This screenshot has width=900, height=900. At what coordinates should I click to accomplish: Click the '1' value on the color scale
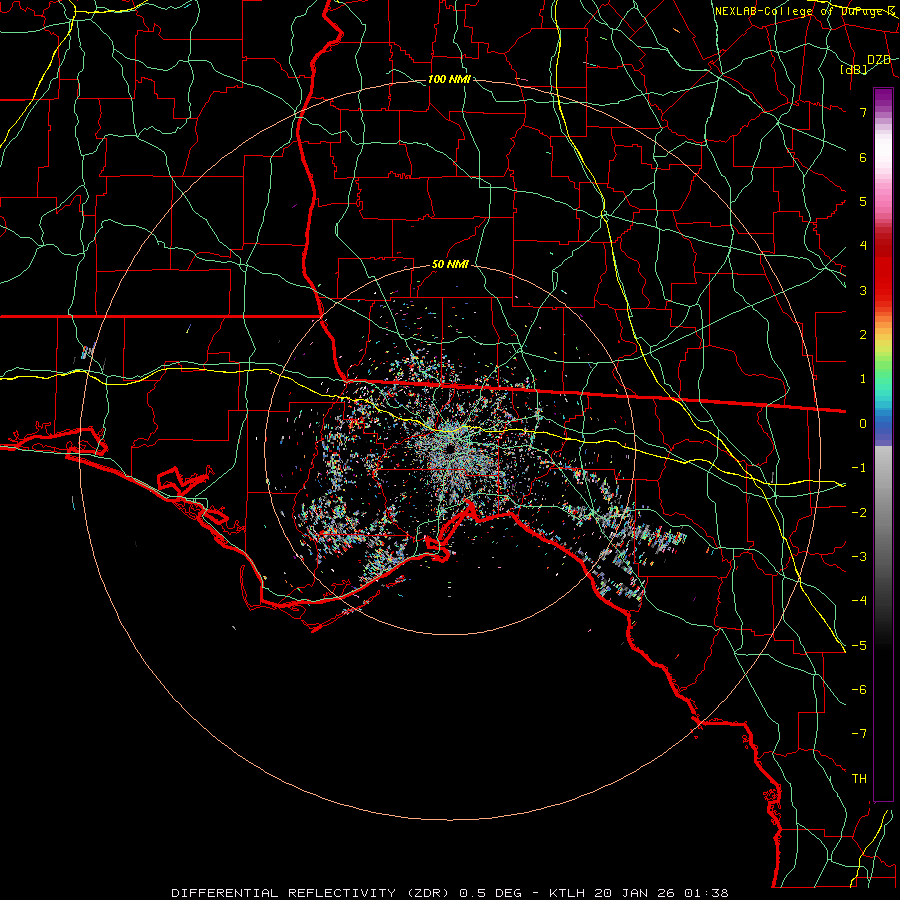(x=863, y=379)
